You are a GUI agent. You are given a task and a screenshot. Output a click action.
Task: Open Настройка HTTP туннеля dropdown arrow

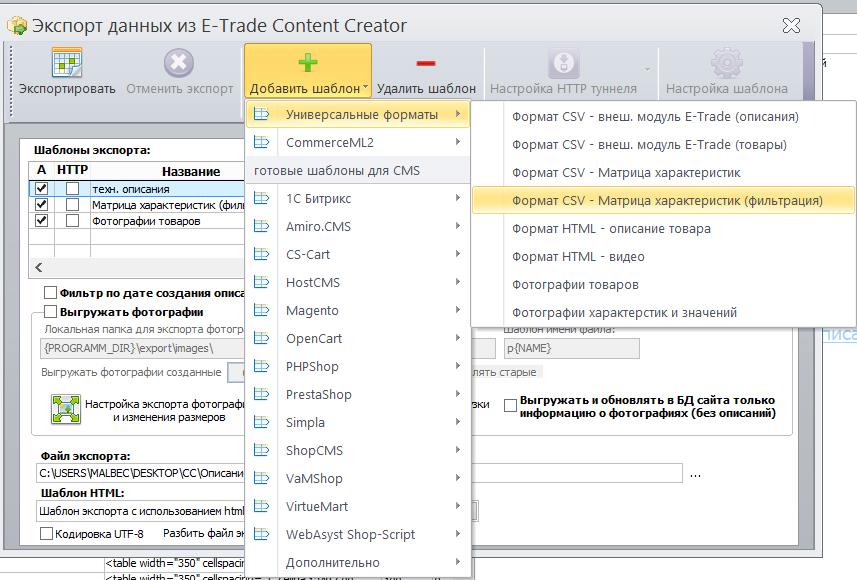647,69
